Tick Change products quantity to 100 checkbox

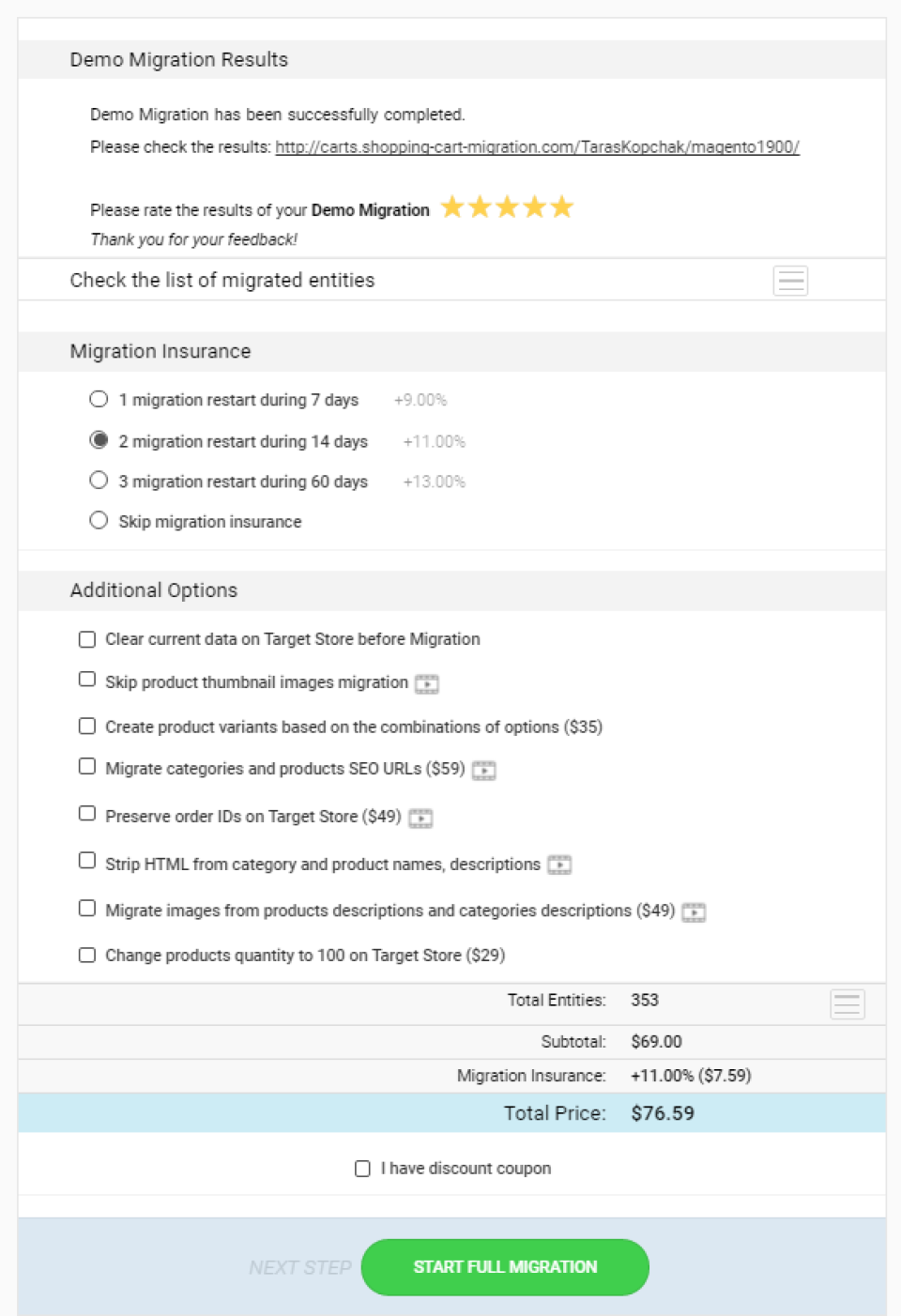pos(87,956)
